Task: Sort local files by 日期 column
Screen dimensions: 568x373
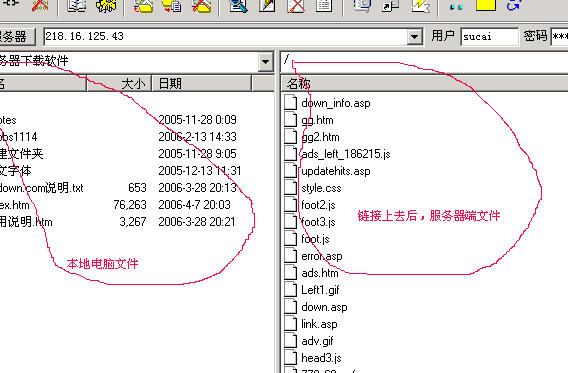Action: [201, 84]
